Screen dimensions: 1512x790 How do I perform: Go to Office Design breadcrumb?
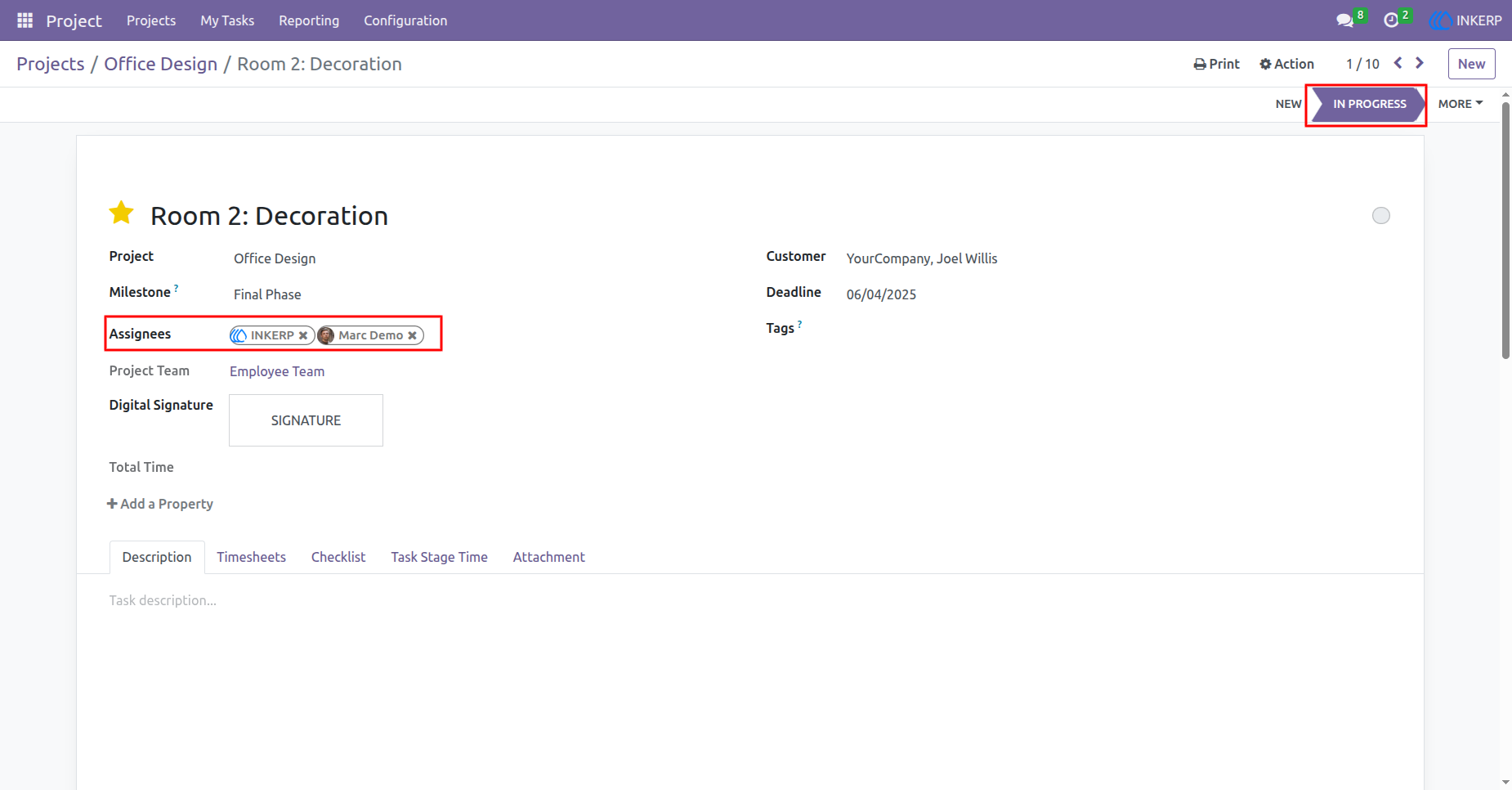click(161, 64)
